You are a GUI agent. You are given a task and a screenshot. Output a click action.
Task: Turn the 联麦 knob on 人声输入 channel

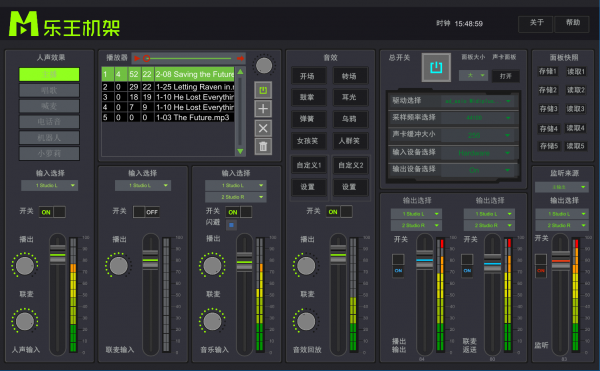pyautogui.click(x=25, y=321)
